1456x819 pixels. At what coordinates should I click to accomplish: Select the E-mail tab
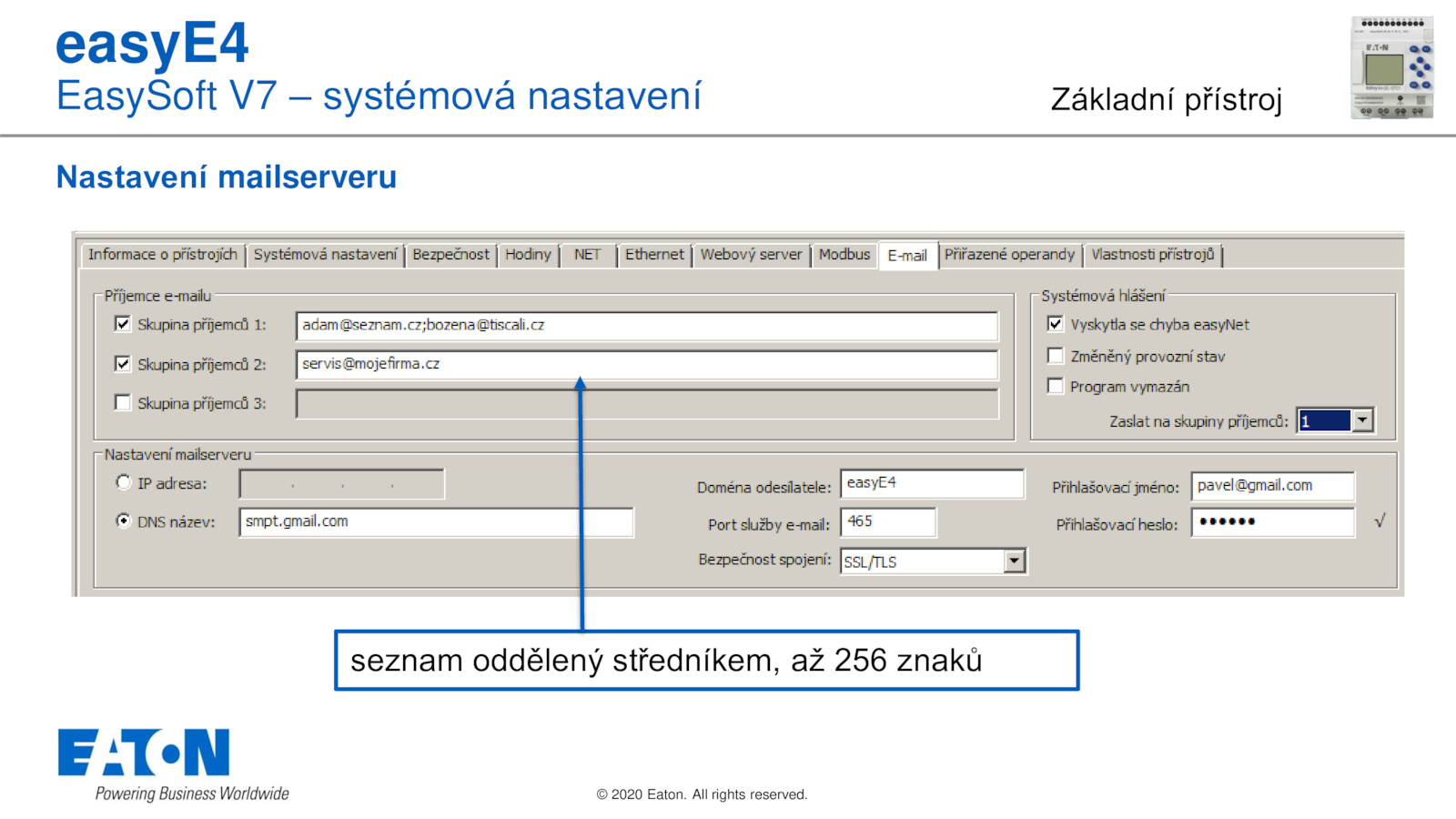pyautogui.click(x=907, y=256)
